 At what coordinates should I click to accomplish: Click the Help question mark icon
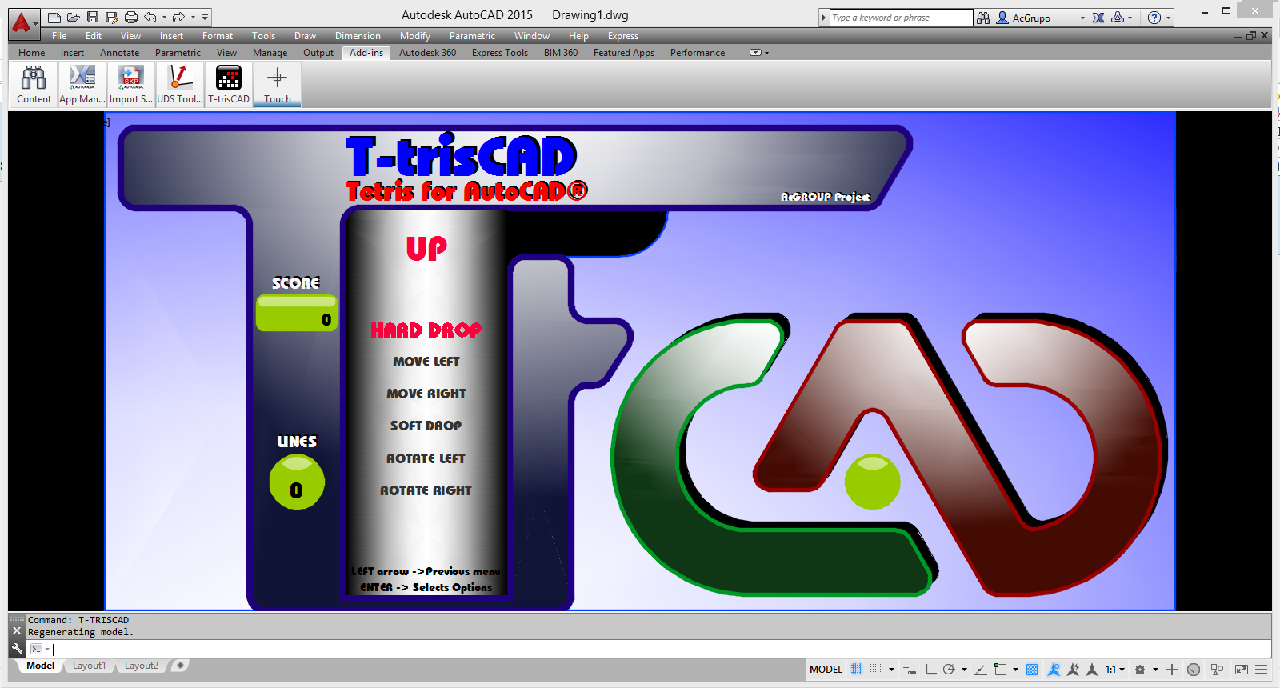click(1154, 18)
